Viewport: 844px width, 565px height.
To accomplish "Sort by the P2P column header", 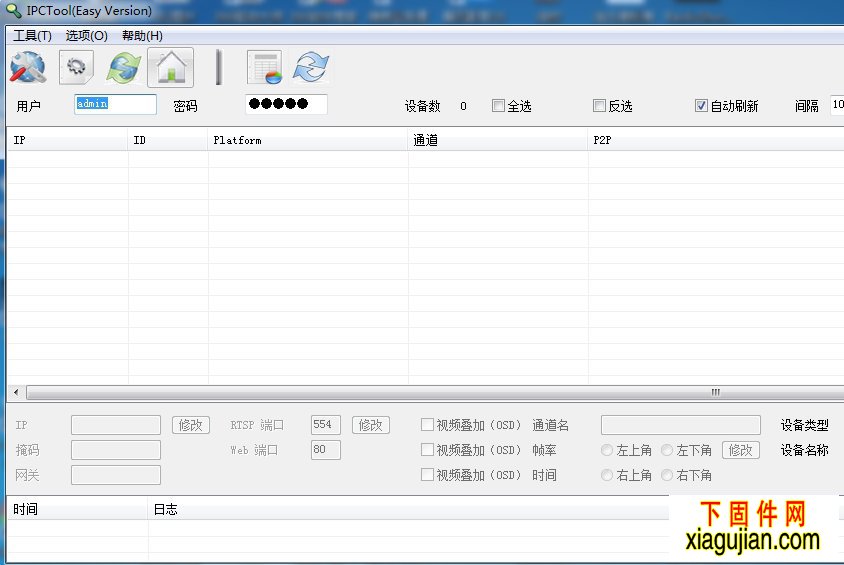I will click(716, 140).
